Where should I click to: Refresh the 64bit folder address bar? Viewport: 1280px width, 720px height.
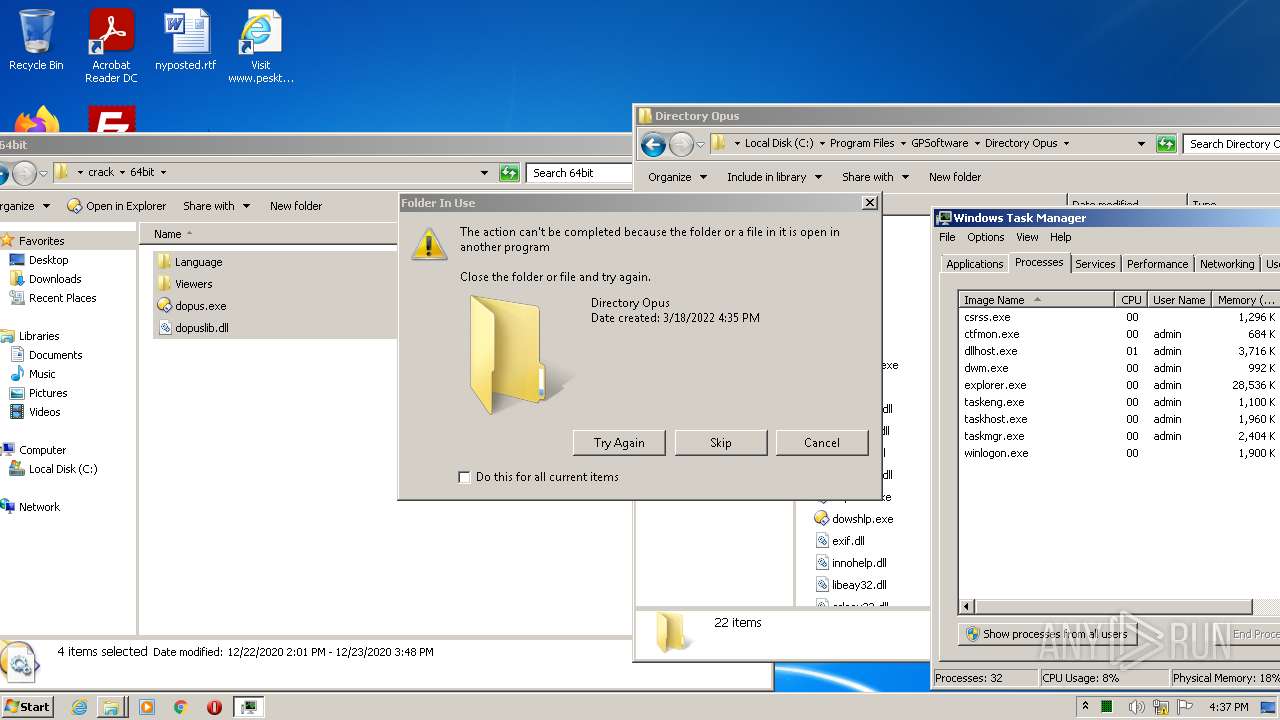point(509,173)
